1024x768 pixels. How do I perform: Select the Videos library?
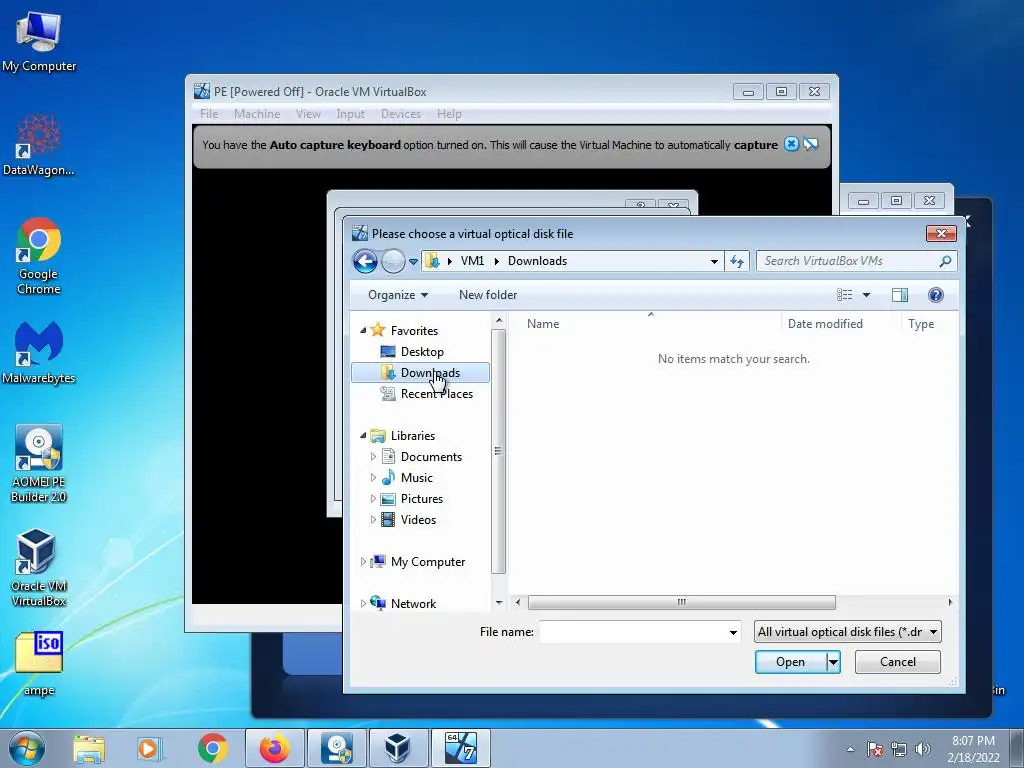point(418,520)
